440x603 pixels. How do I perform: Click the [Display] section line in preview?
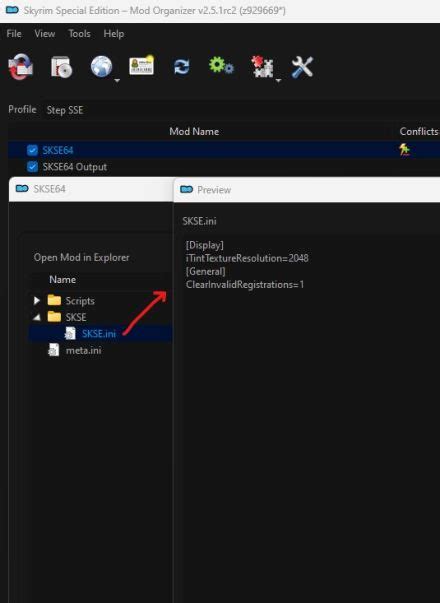(x=205, y=245)
